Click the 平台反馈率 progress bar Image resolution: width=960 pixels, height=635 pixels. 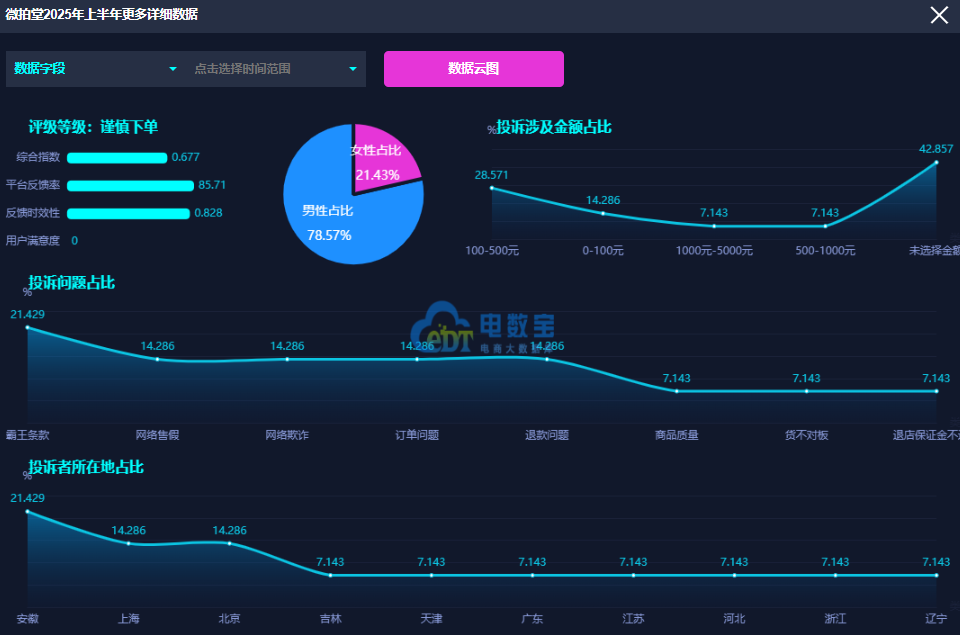pyautogui.click(x=130, y=186)
